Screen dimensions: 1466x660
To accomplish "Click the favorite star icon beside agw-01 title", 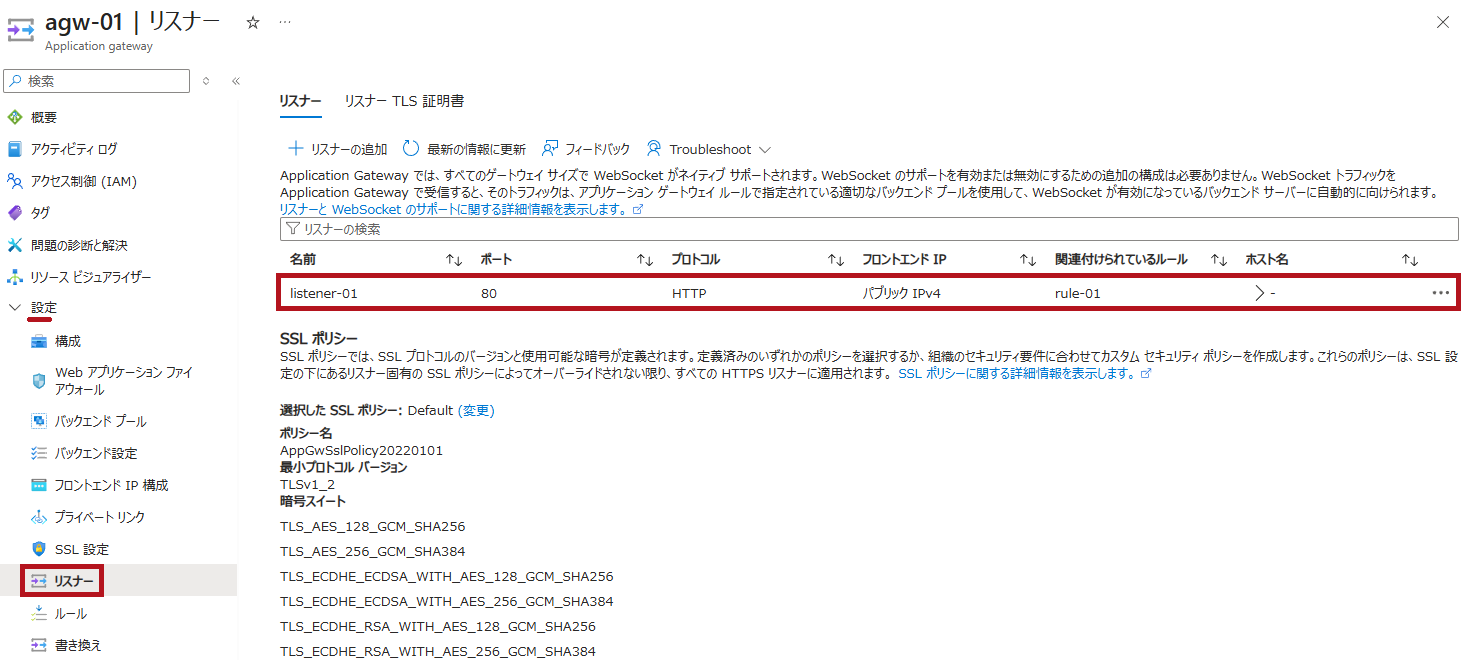I will pos(253,22).
